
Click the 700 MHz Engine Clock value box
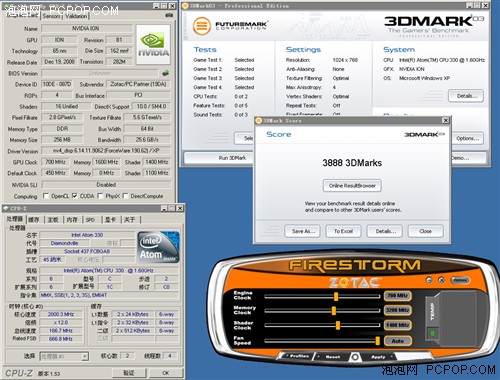pos(398,296)
